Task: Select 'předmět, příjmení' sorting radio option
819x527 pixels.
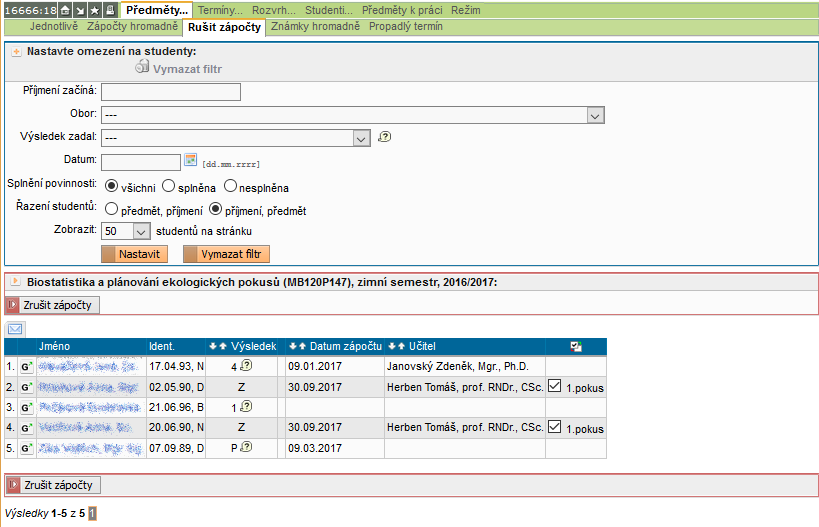Action: (111, 210)
